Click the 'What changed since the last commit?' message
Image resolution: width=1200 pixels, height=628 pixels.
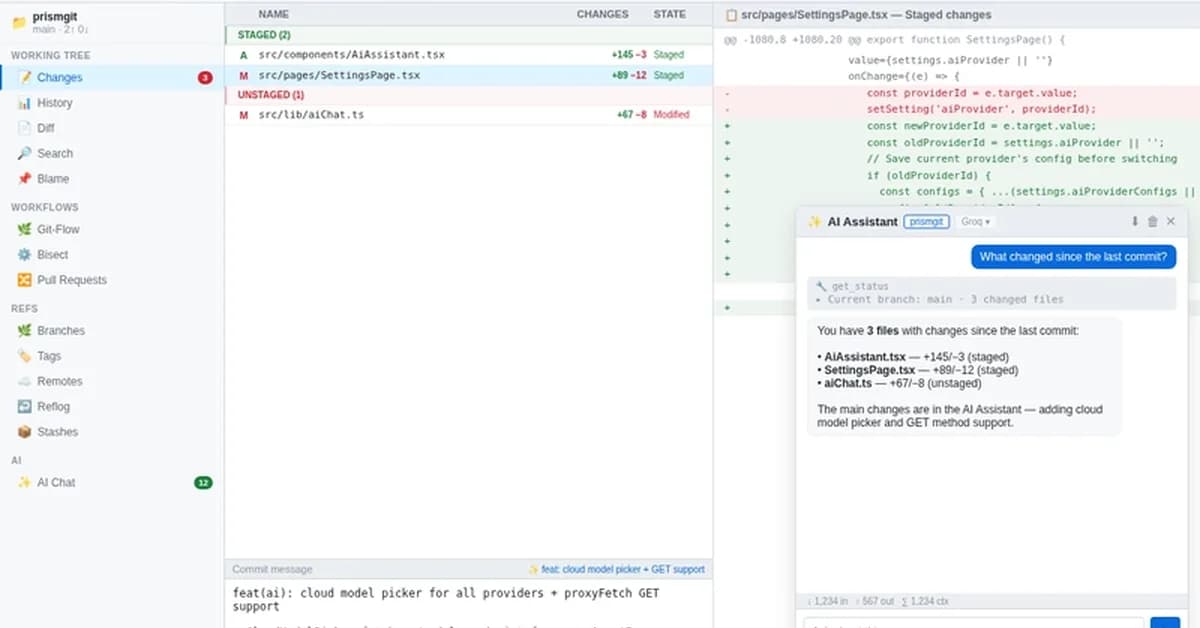[1073, 257]
